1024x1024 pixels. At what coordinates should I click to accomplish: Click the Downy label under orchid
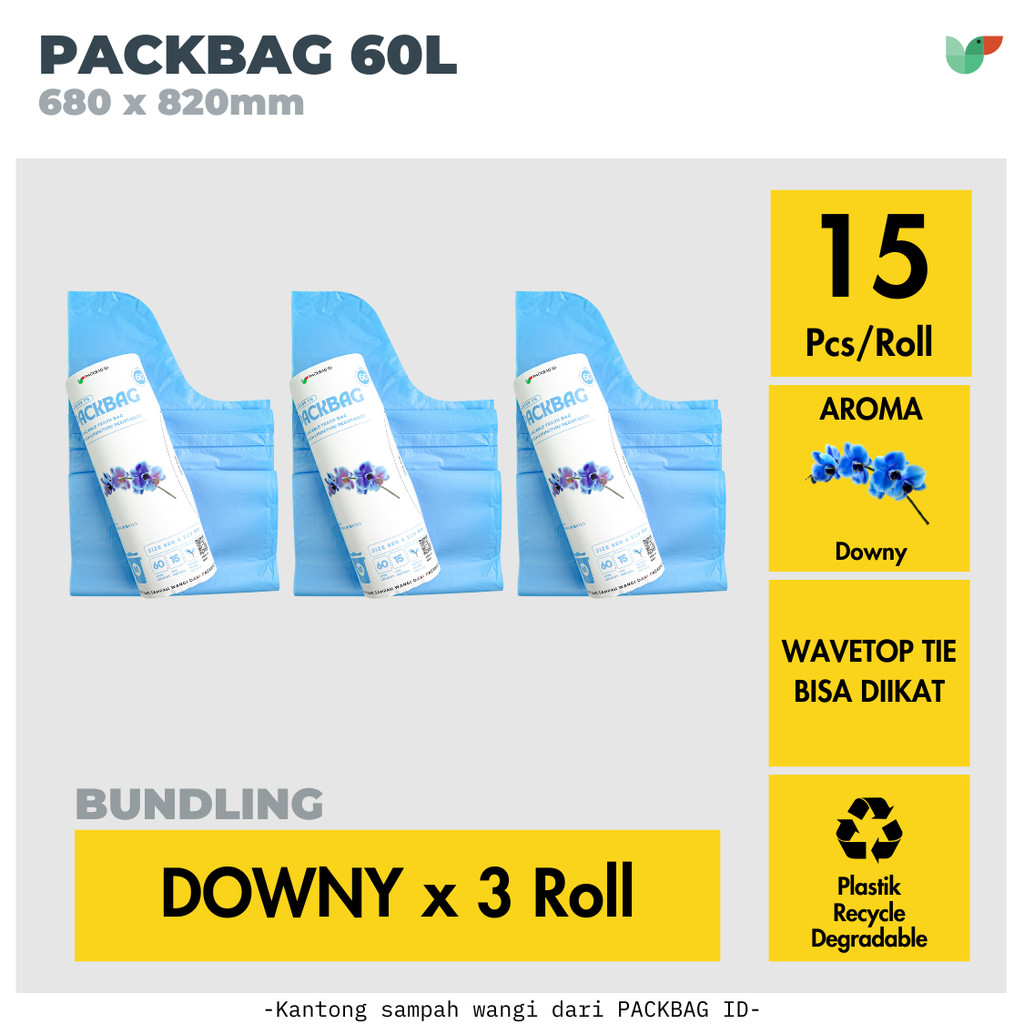click(871, 552)
